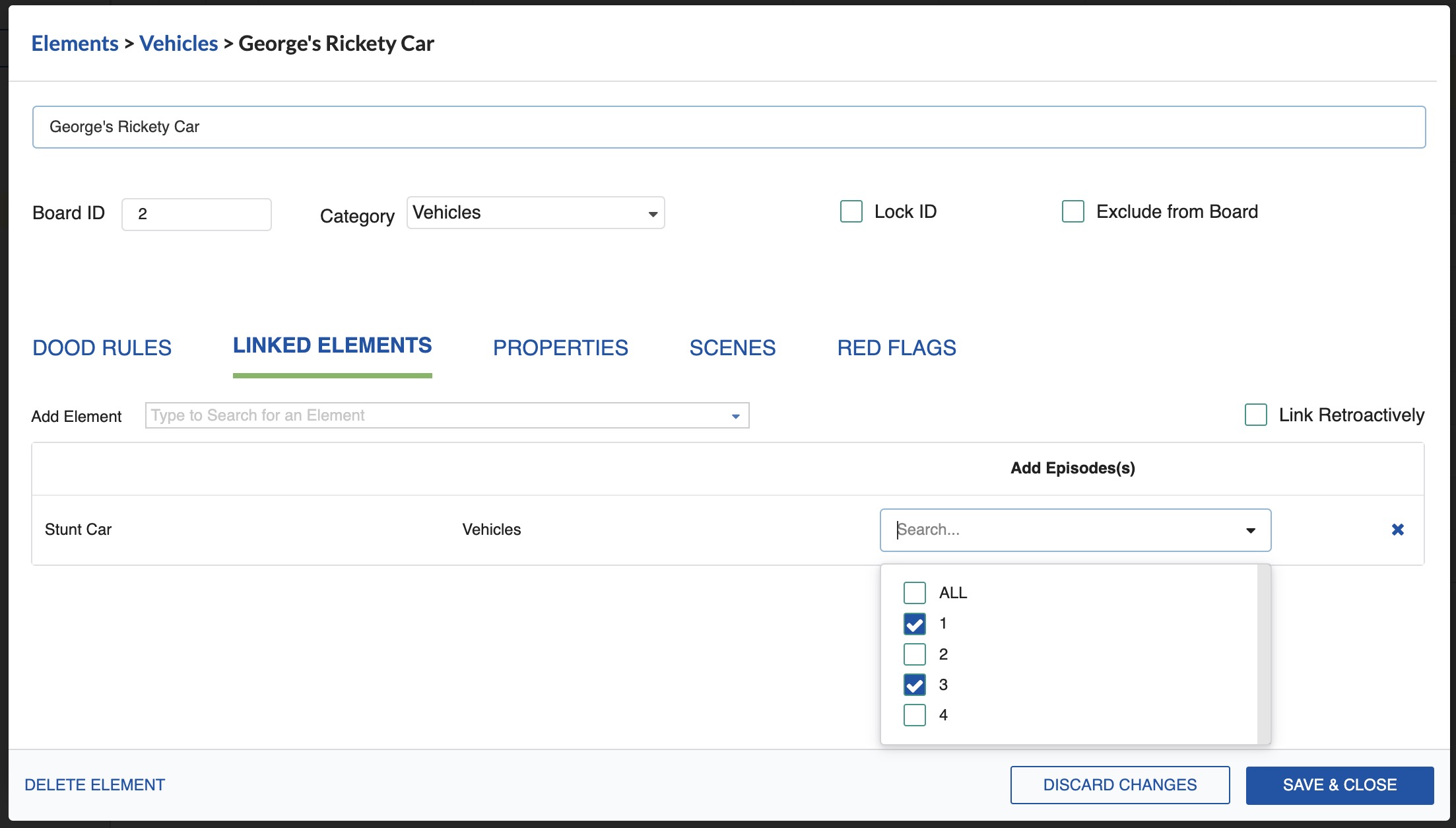The image size is (1456, 828).
Task: Click SAVE & CLOSE button
Action: tap(1339, 785)
